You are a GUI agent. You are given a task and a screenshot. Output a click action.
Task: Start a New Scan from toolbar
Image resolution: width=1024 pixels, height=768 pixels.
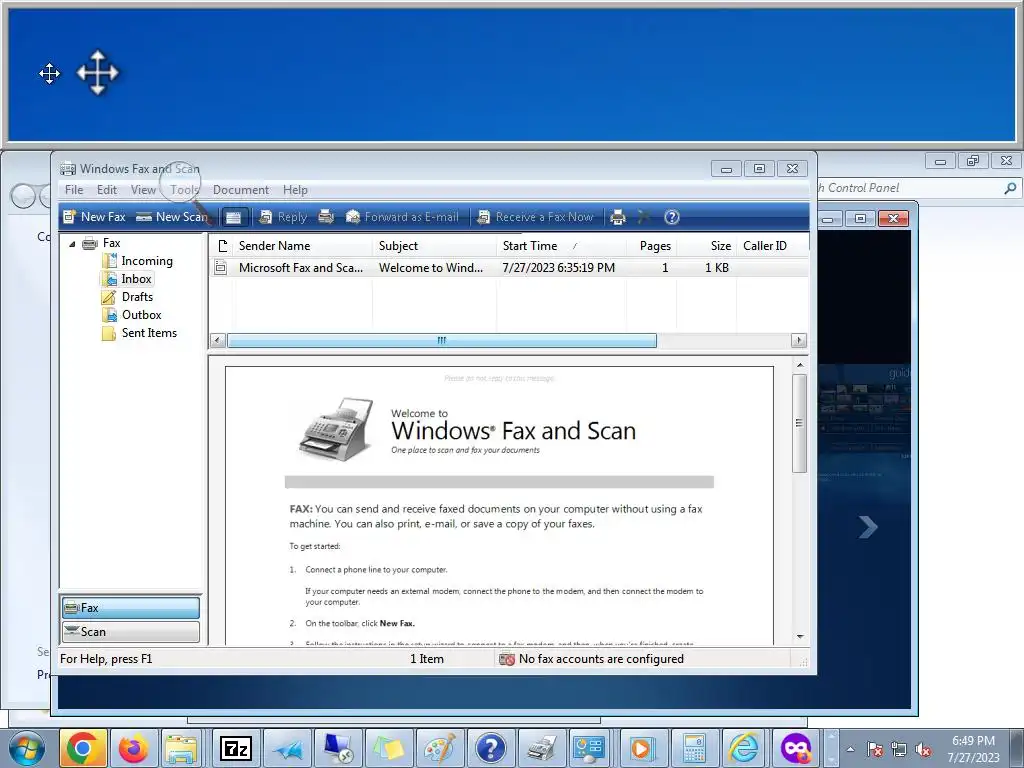click(172, 217)
